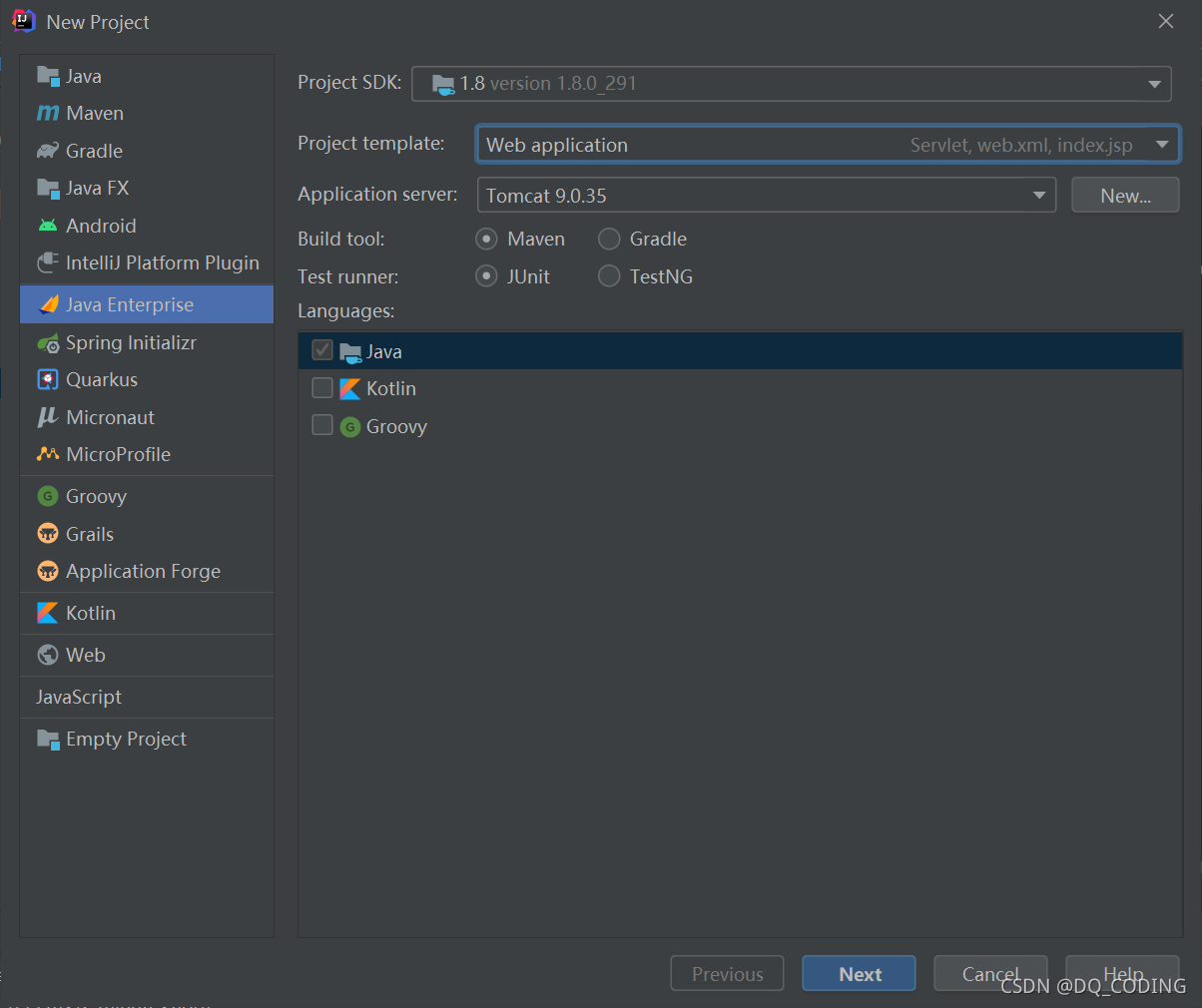
Task: Select Maven project type in sidebar
Action: pyautogui.click(x=147, y=114)
